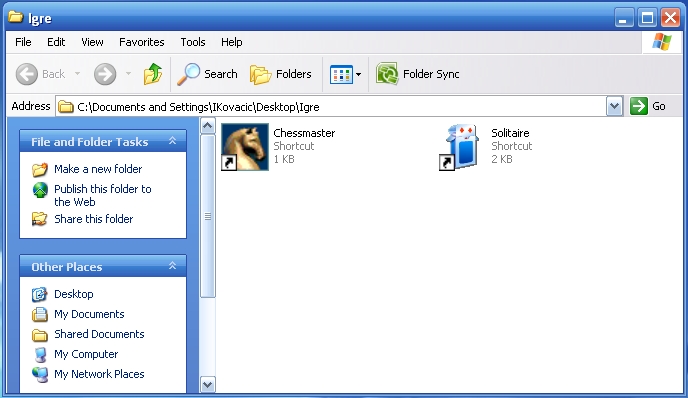Click the Make a new folder icon

[x=39, y=169]
